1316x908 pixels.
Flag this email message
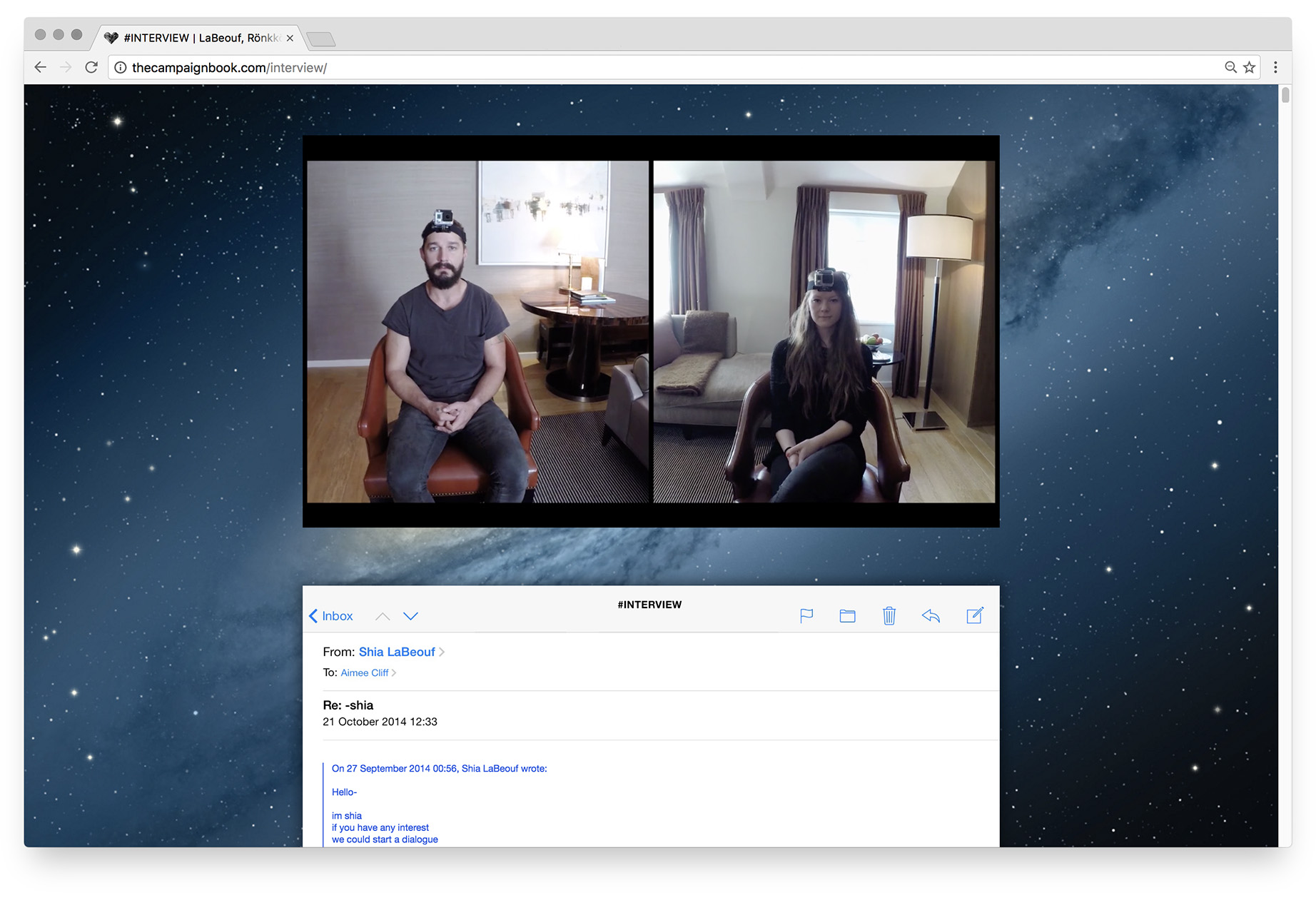[806, 615]
